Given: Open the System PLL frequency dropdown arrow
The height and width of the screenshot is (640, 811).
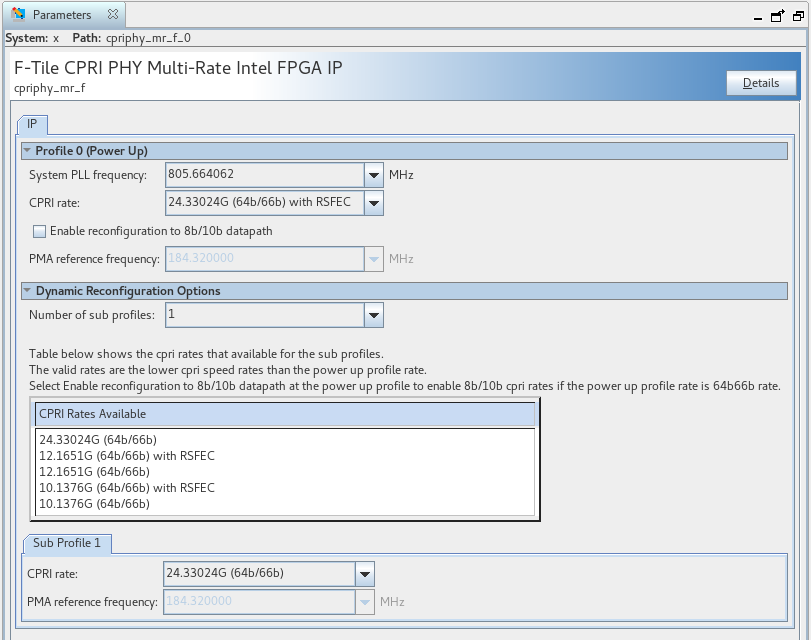Looking at the screenshot, I should point(373,175).
